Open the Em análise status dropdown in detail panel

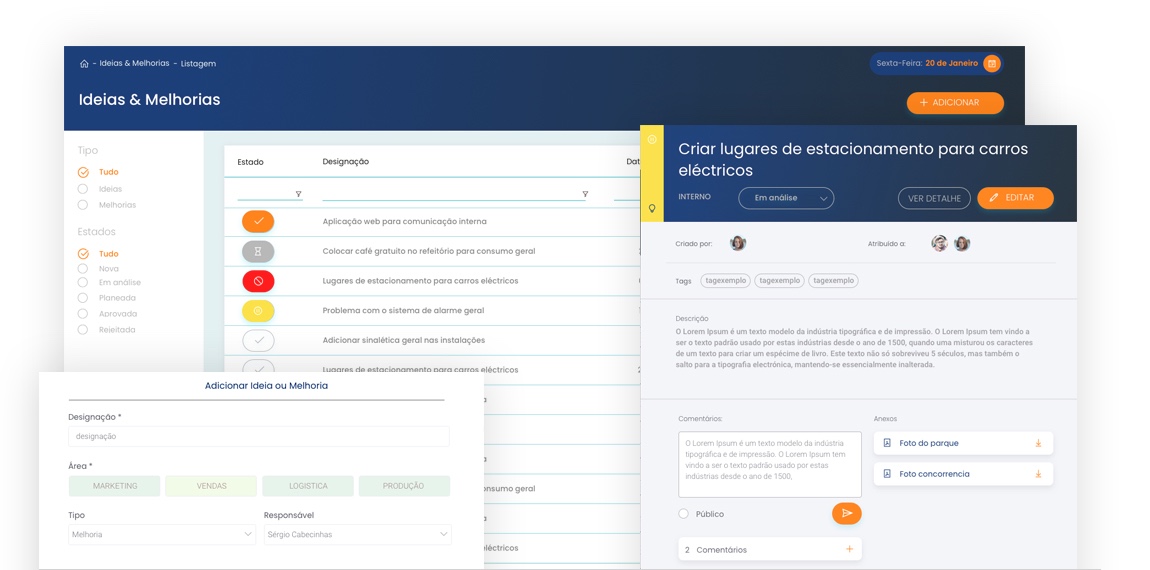coord(785,198)
